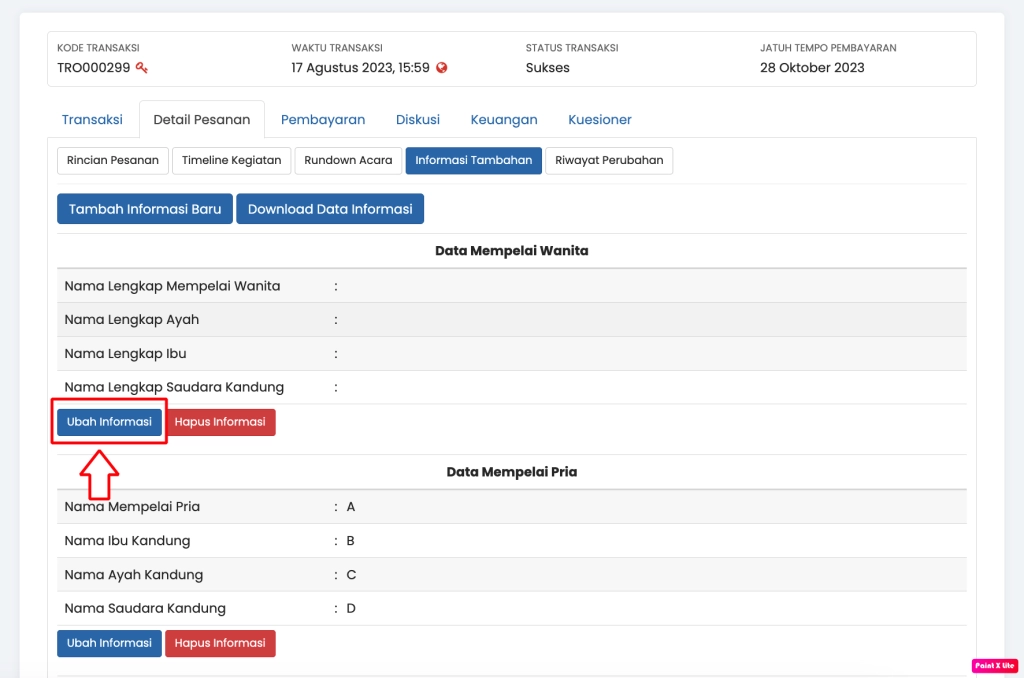Click the Tambah Informasi Baru button
This screenshot has width=1024, height=678.
(145, 209)
